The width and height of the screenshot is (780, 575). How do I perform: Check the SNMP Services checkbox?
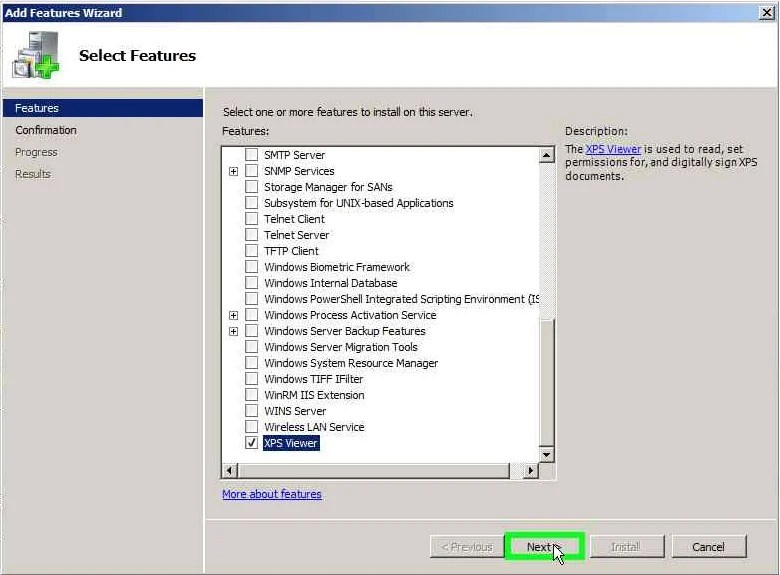[x=252, y=171]
